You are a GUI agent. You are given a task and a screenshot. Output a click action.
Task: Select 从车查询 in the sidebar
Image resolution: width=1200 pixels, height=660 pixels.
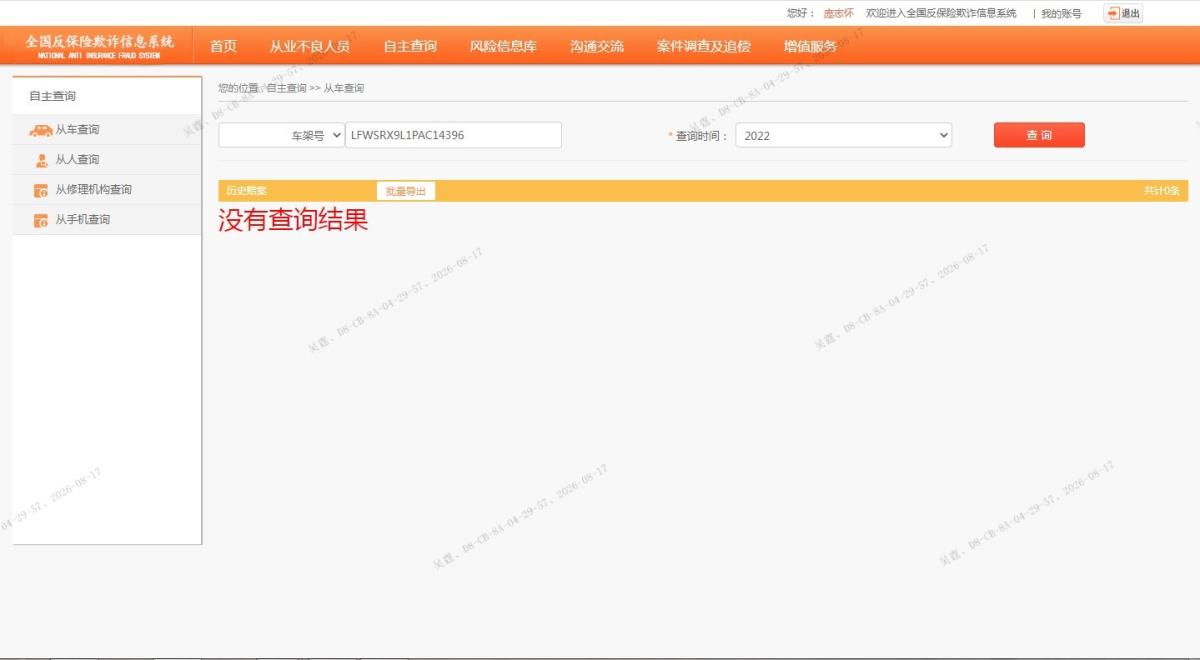point(107,130)
